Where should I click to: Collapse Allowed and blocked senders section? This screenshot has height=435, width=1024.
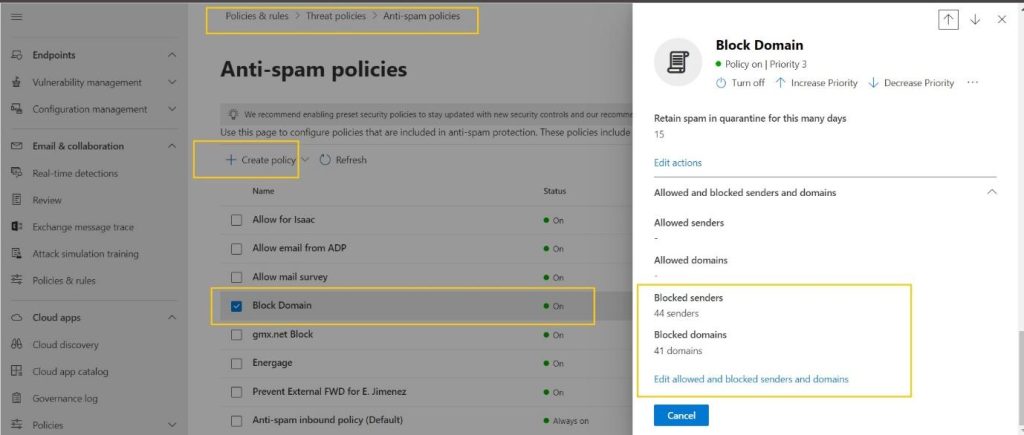(x=991, y=192)
